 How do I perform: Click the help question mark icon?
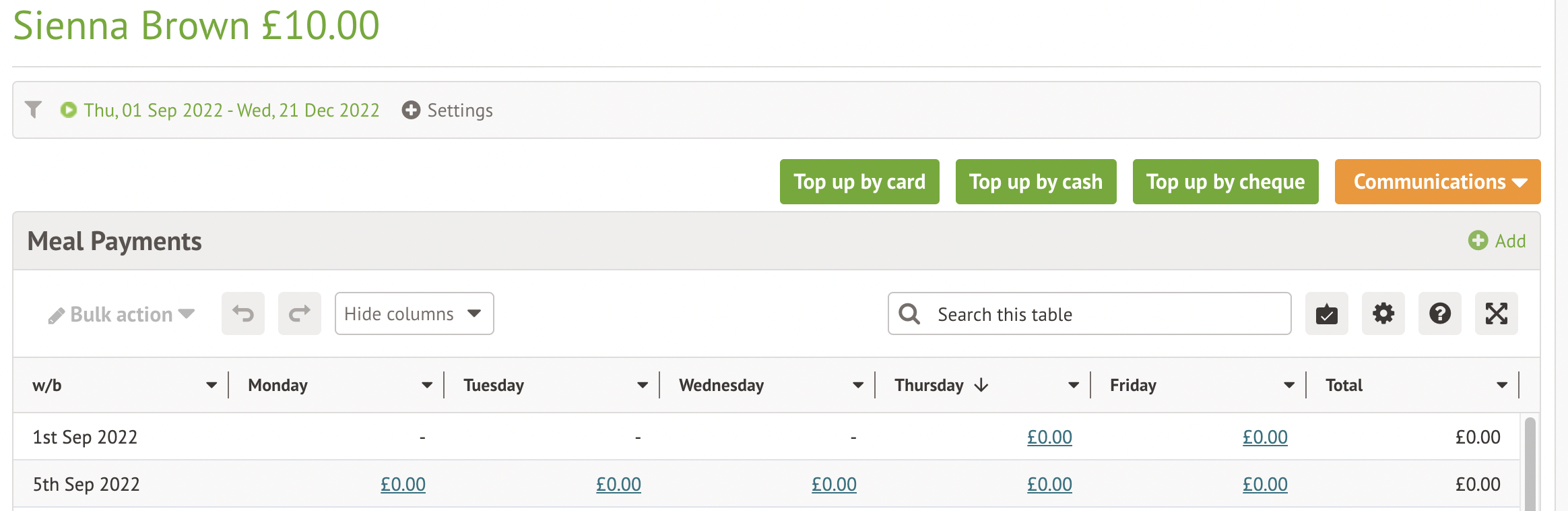(1439, 313)
